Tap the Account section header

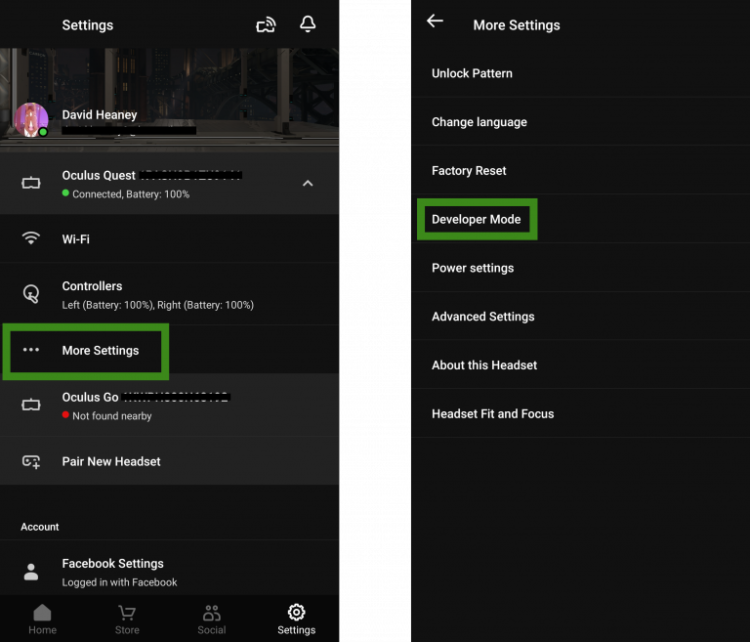coord(40,527)
